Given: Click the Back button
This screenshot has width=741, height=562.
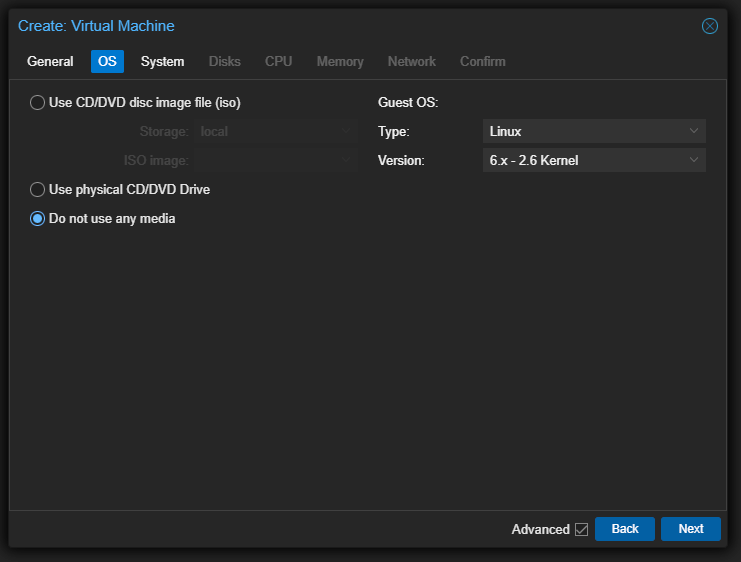Looking at the screenshot, I should click(624, 528).
